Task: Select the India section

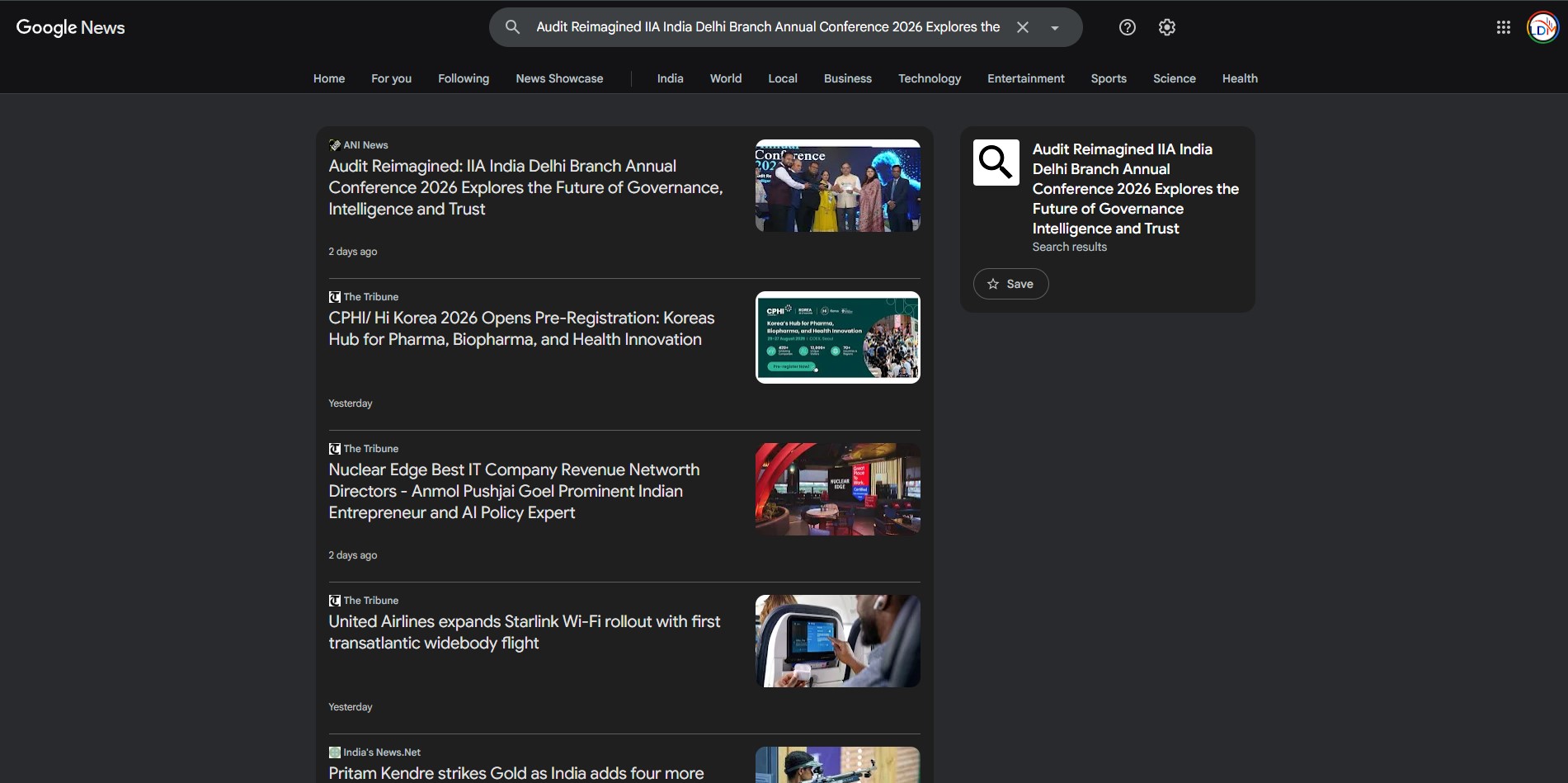Action: 671,78
